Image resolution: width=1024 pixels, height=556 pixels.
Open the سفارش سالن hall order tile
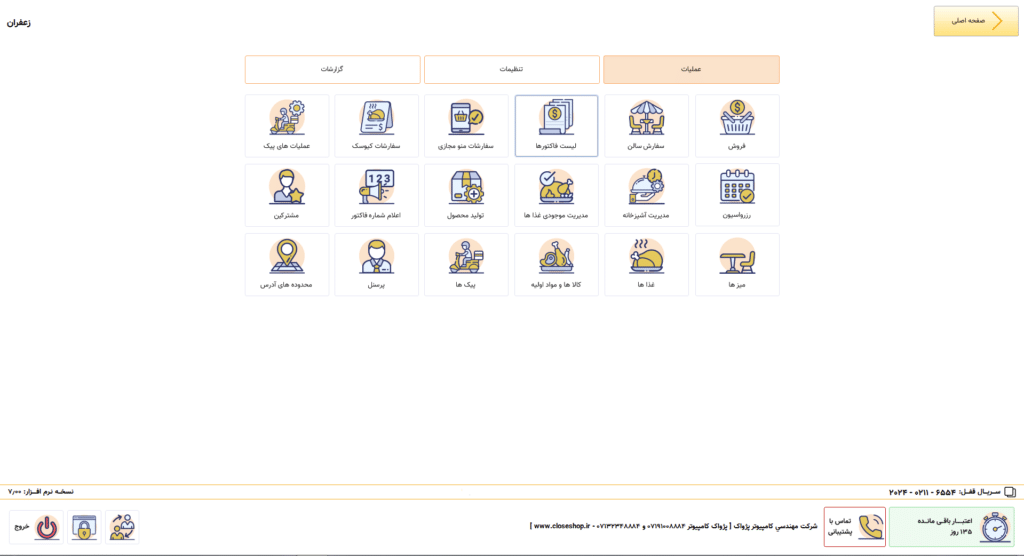pos(646,125)
